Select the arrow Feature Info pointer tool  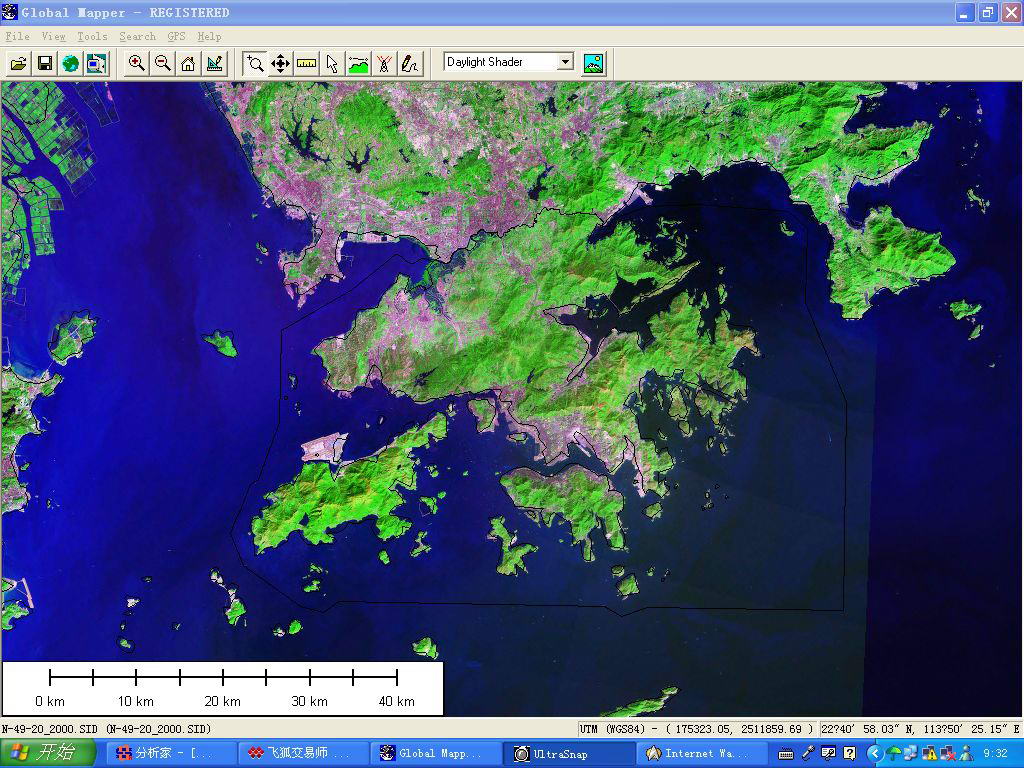(x=332, y=63)
